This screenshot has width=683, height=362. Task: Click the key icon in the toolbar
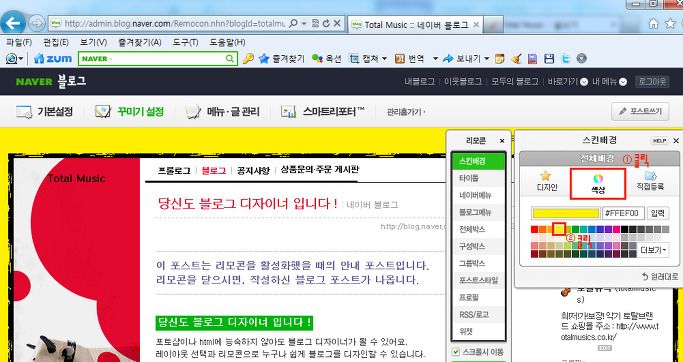point(248,58)
